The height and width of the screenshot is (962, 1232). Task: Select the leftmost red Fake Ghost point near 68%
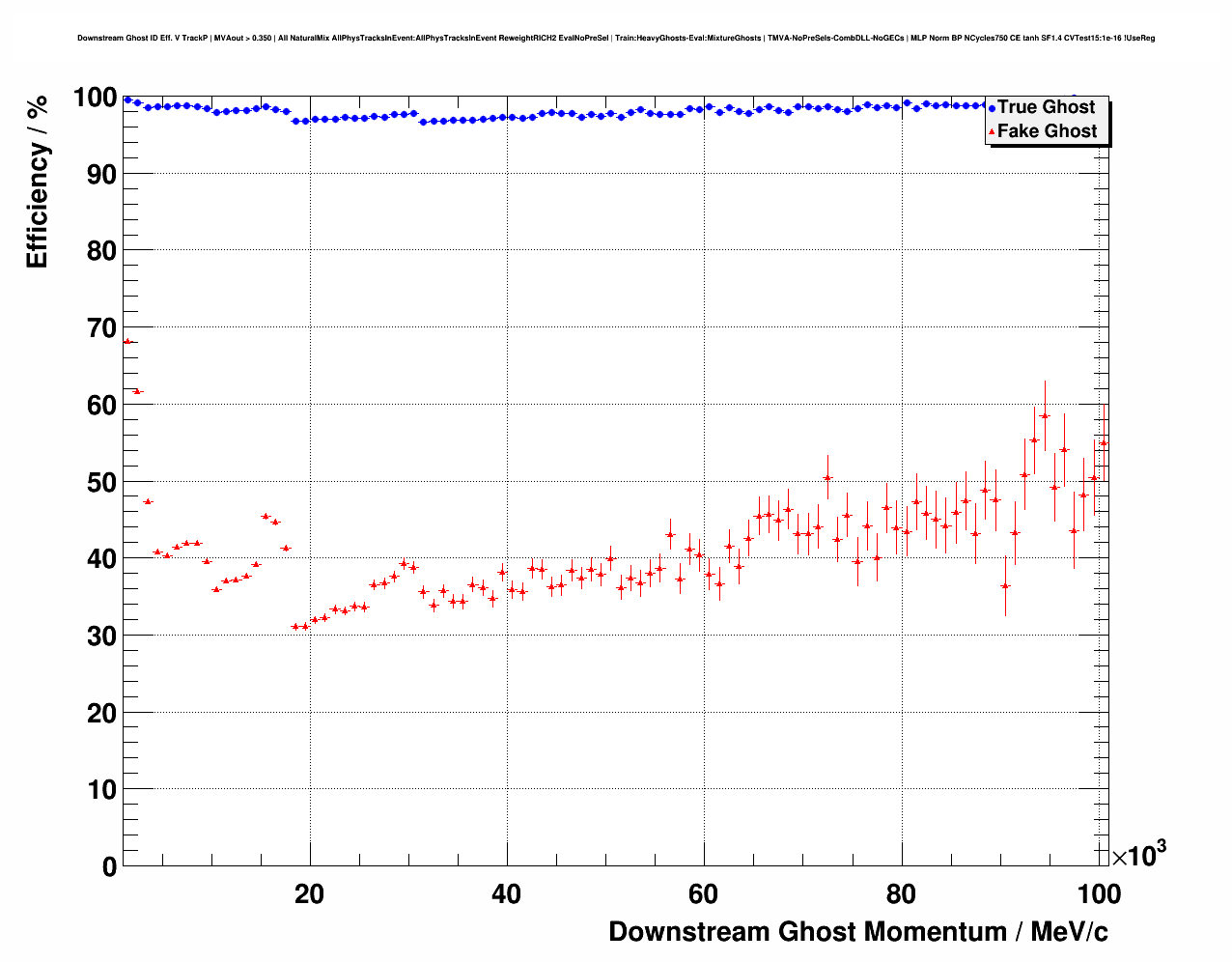(127, 341)
